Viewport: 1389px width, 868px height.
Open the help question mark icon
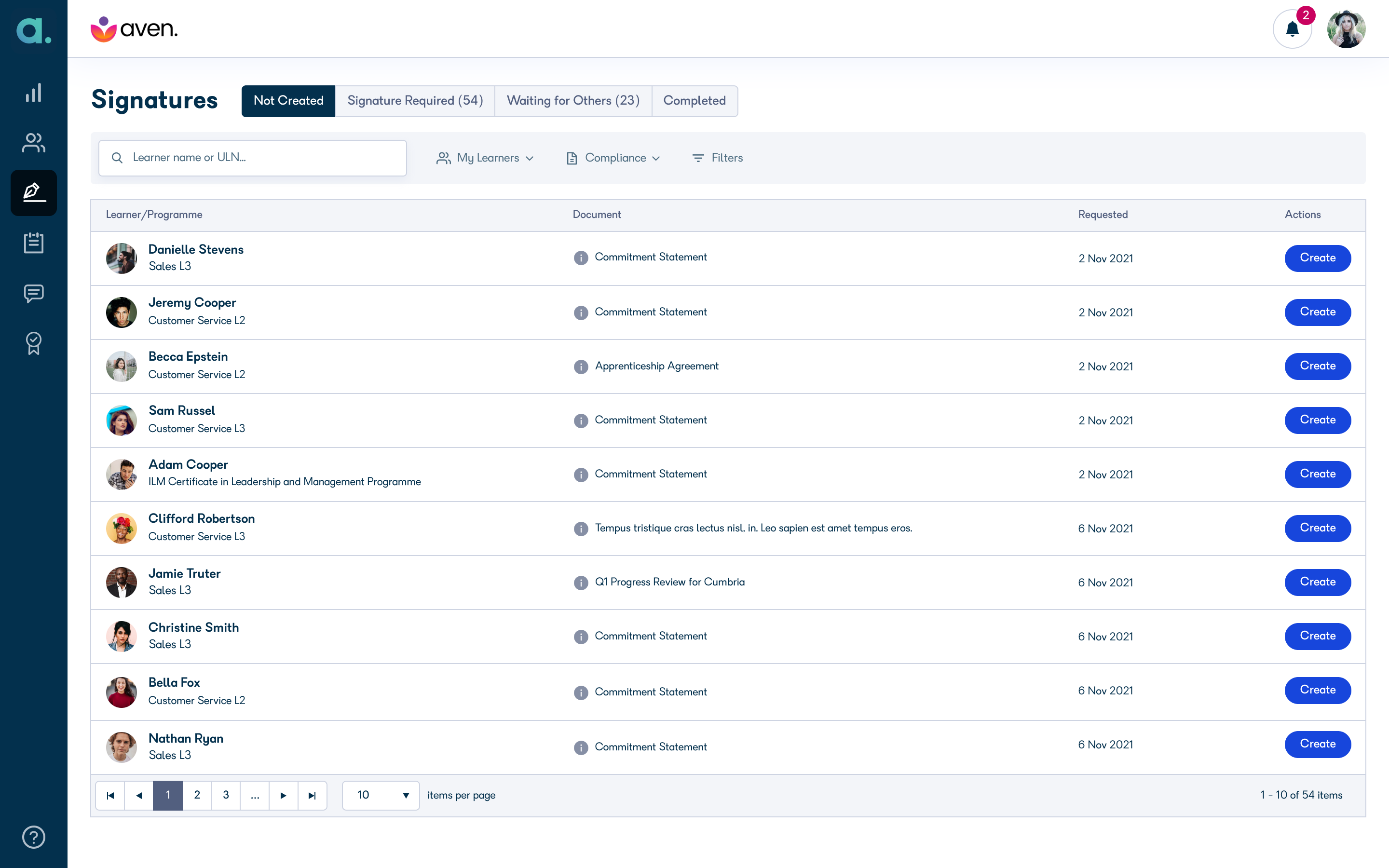click(x=33, y=837)
